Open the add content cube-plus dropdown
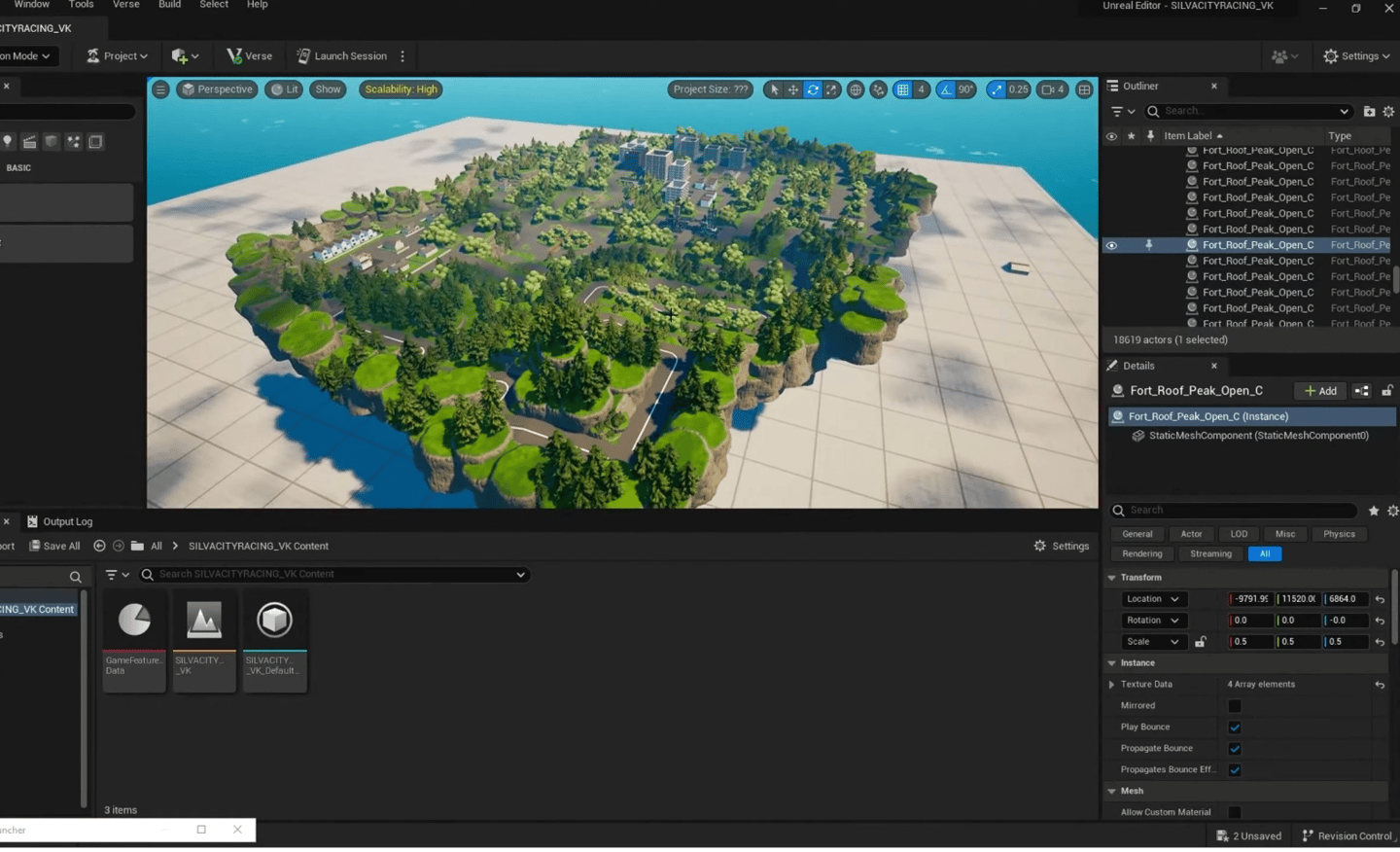This screenshot has width=1400, height=852. (x=185, y=56)
